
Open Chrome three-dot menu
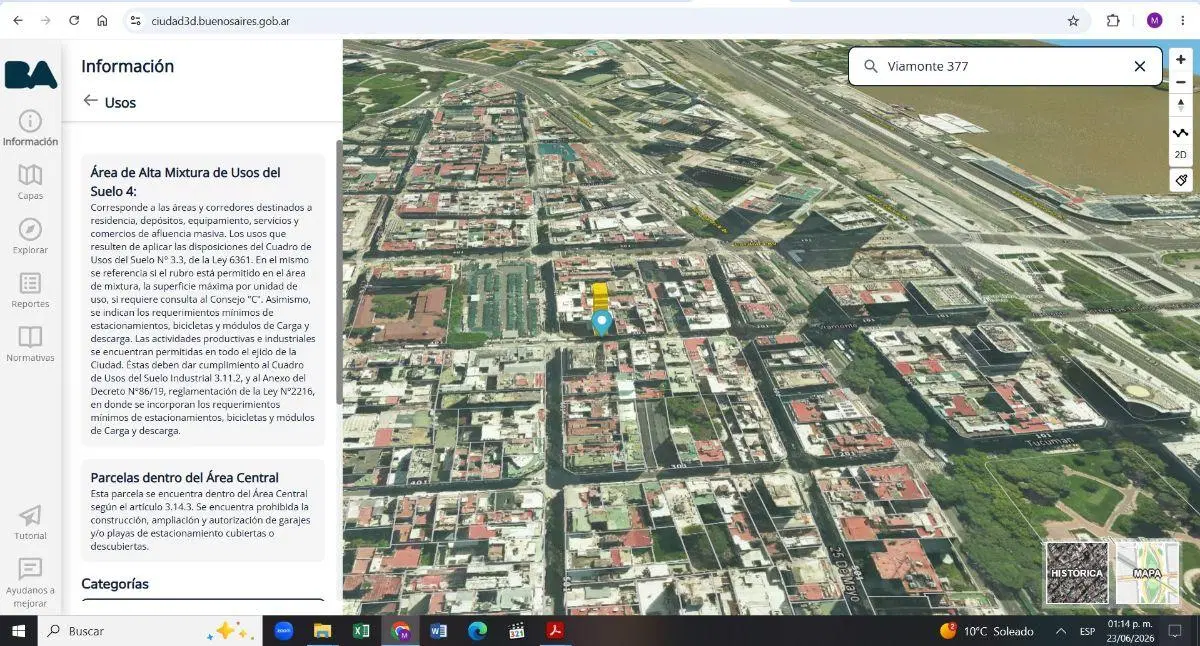tap(1183, 20)
